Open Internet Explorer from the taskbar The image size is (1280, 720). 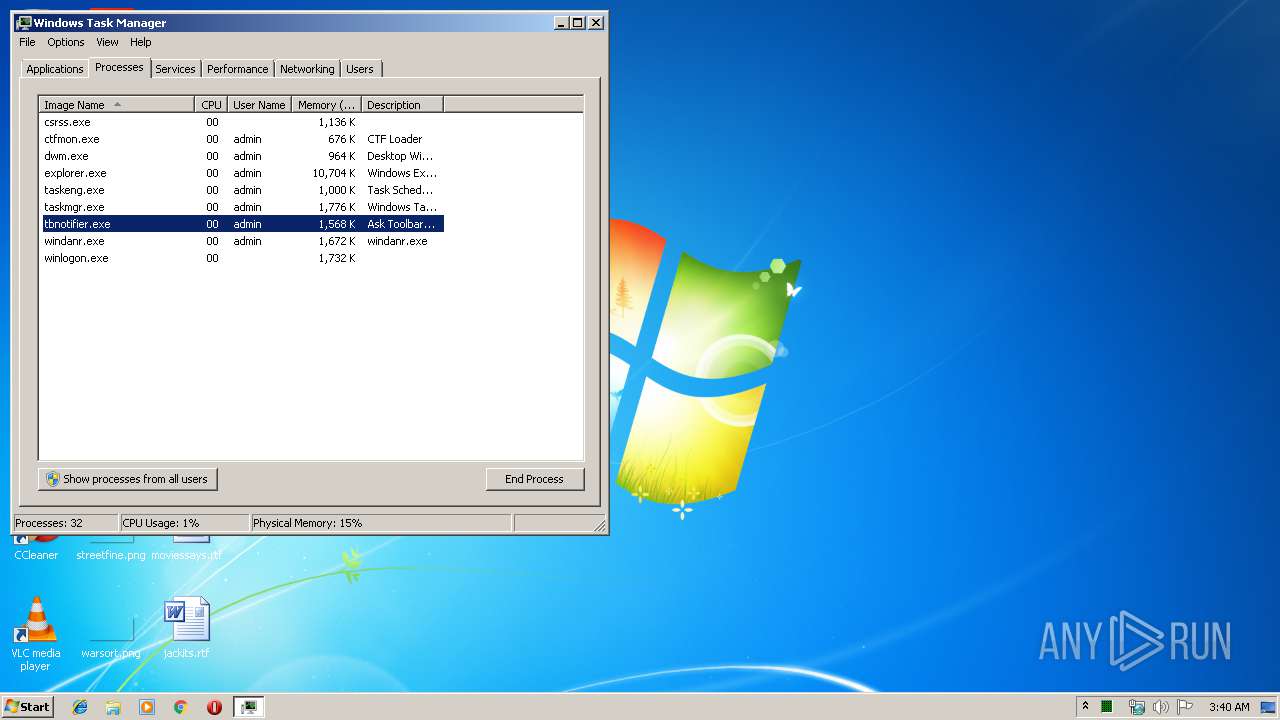coord(80,707)
